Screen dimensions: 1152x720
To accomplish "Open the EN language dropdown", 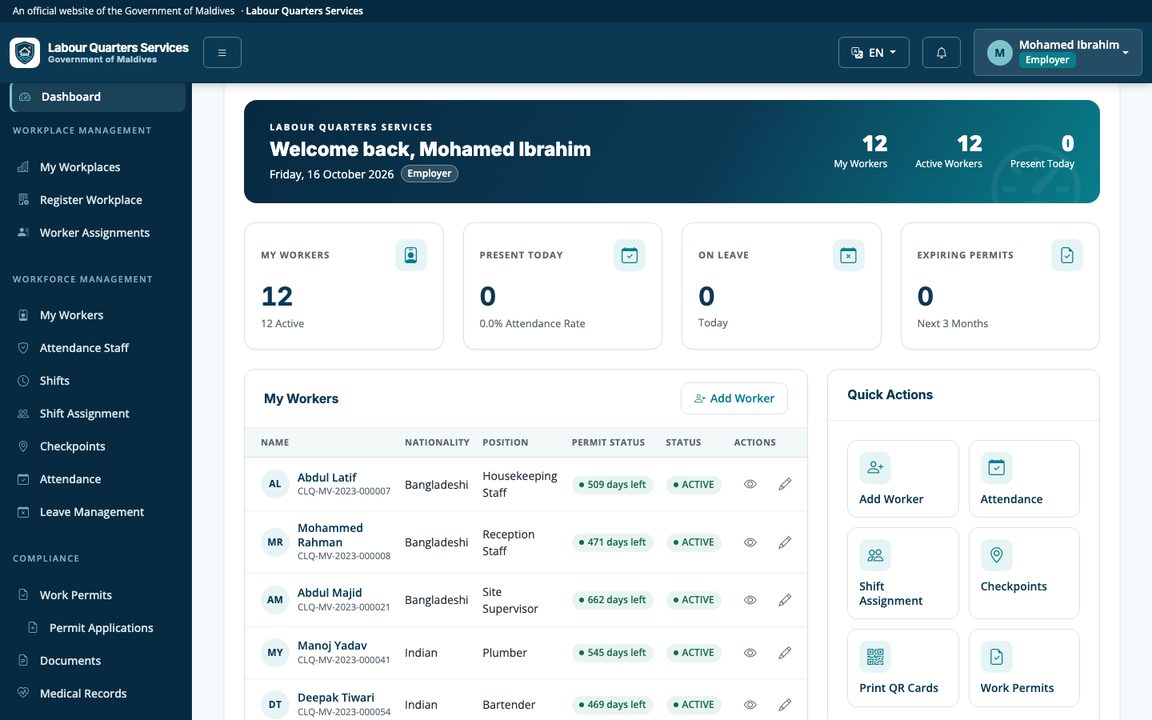I will 874,53.
